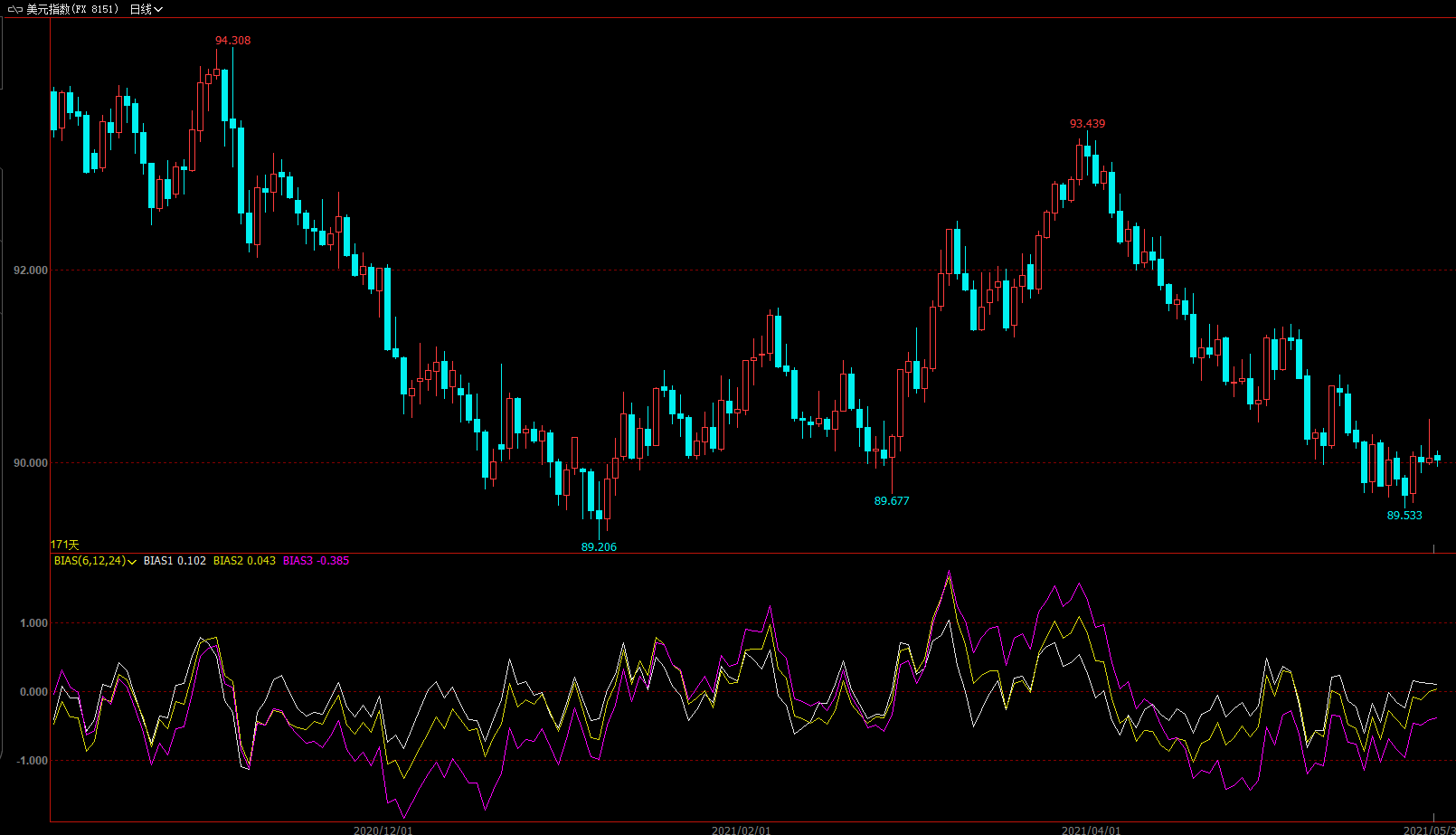Open the 日线 period dropdown
This screenshot has width=1456, height=835.
point(146,9)
